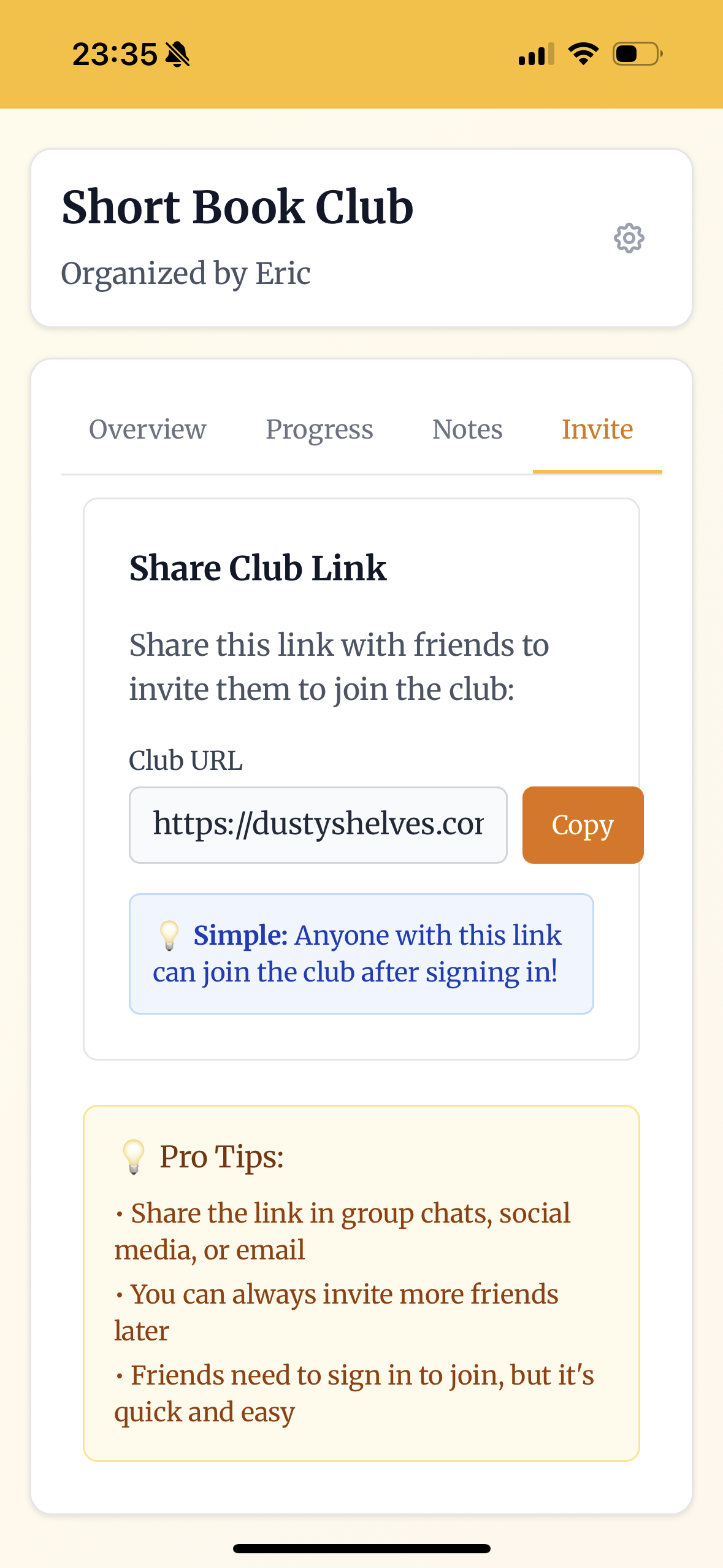Viewport: 723px width, 1568px height.
Task: Switch to the Overview tab
Action: 147,429
